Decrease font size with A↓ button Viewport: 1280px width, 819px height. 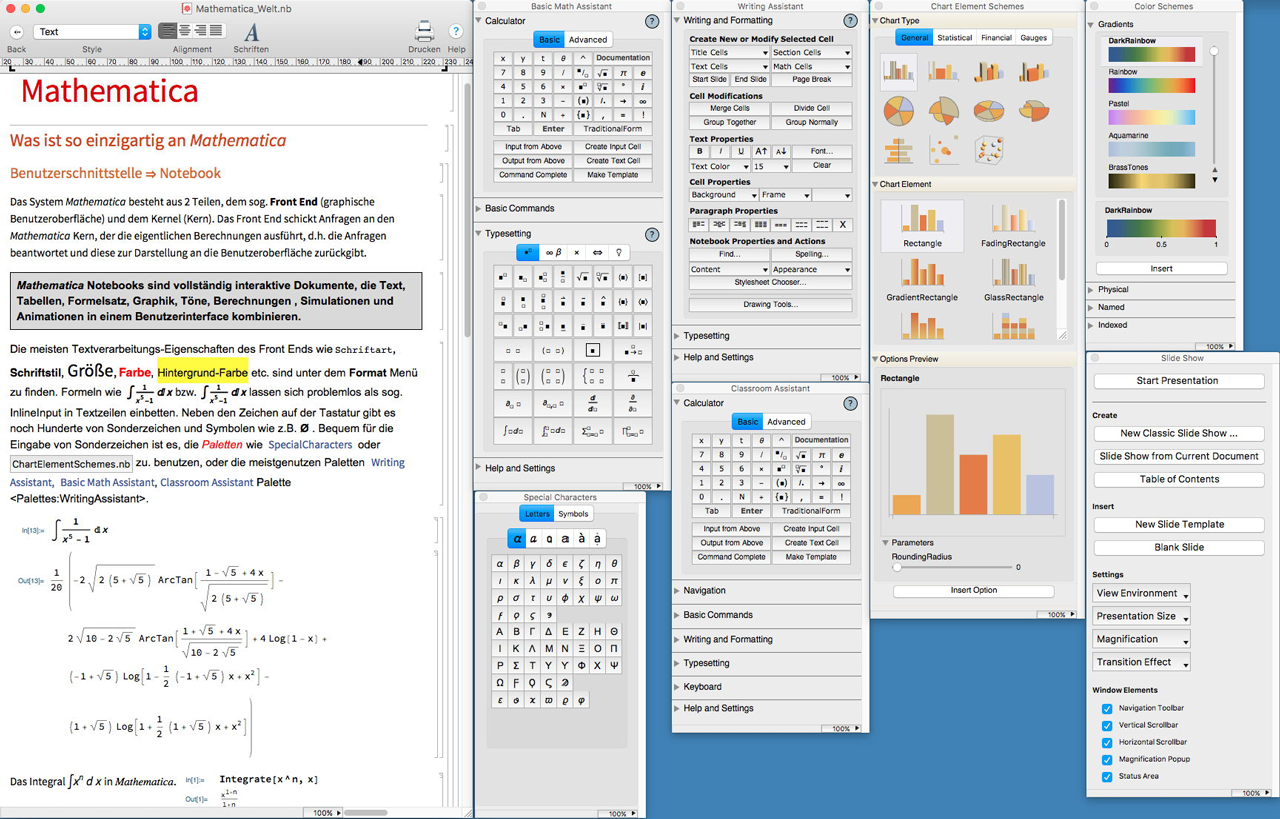click(781, 152)
